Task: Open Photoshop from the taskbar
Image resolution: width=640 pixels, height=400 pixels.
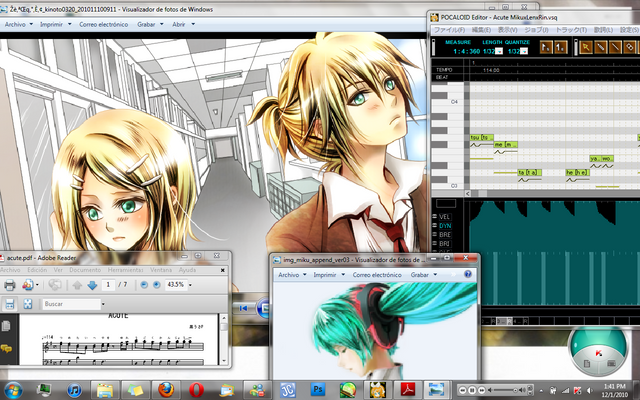Action: 317,390
